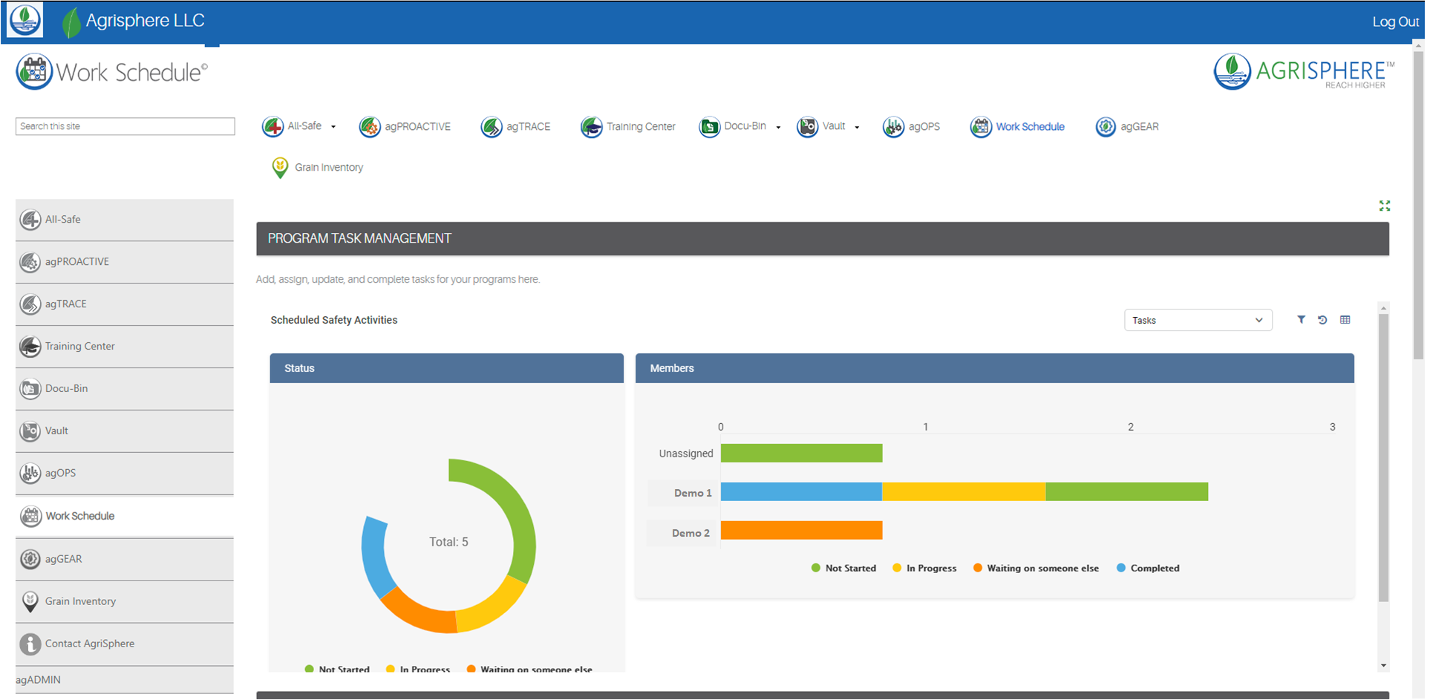Select agGEAR in the left sidebar
The width and height of the screenshot is (1433, 700).
point(125,559)
